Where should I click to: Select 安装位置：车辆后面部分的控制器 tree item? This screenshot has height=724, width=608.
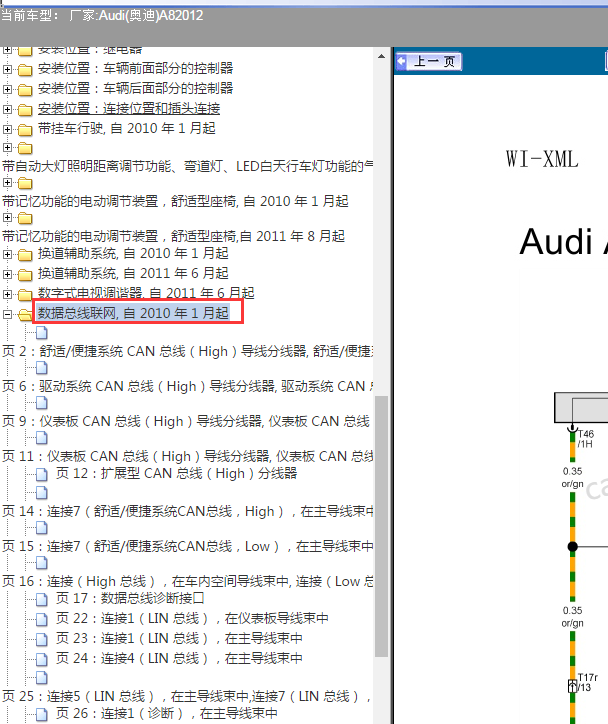tap(135, 89)
